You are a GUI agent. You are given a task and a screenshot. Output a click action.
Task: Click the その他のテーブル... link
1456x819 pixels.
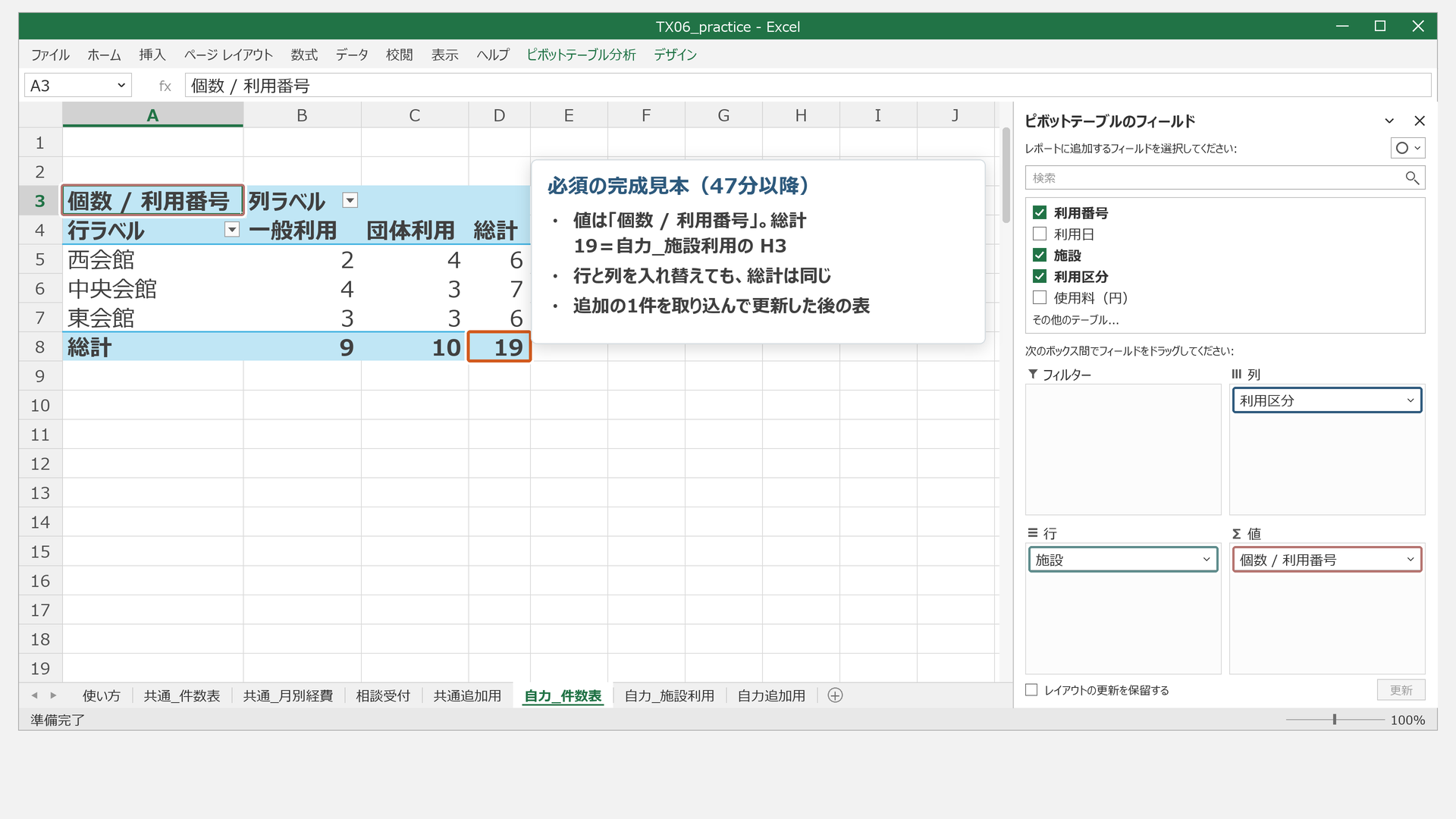(x=1075, y=320)
